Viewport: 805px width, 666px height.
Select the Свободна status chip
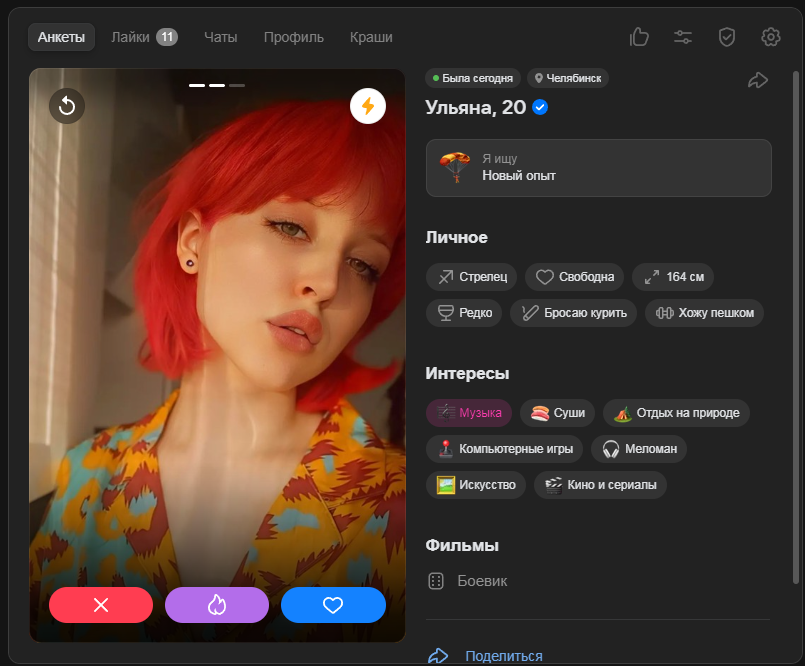(x=574, y=277)
